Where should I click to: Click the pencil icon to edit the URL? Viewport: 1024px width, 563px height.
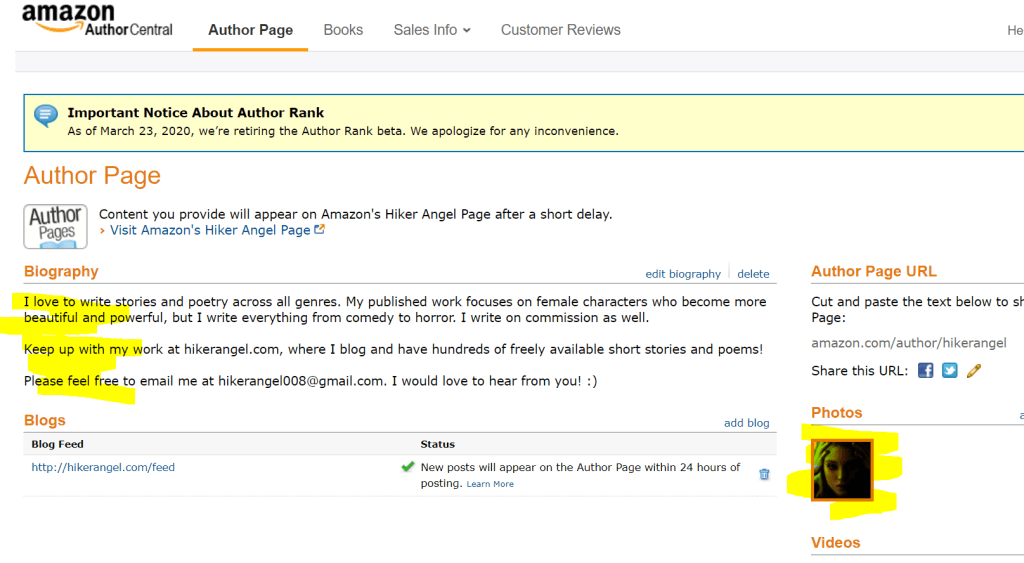(x=974, y=371)
